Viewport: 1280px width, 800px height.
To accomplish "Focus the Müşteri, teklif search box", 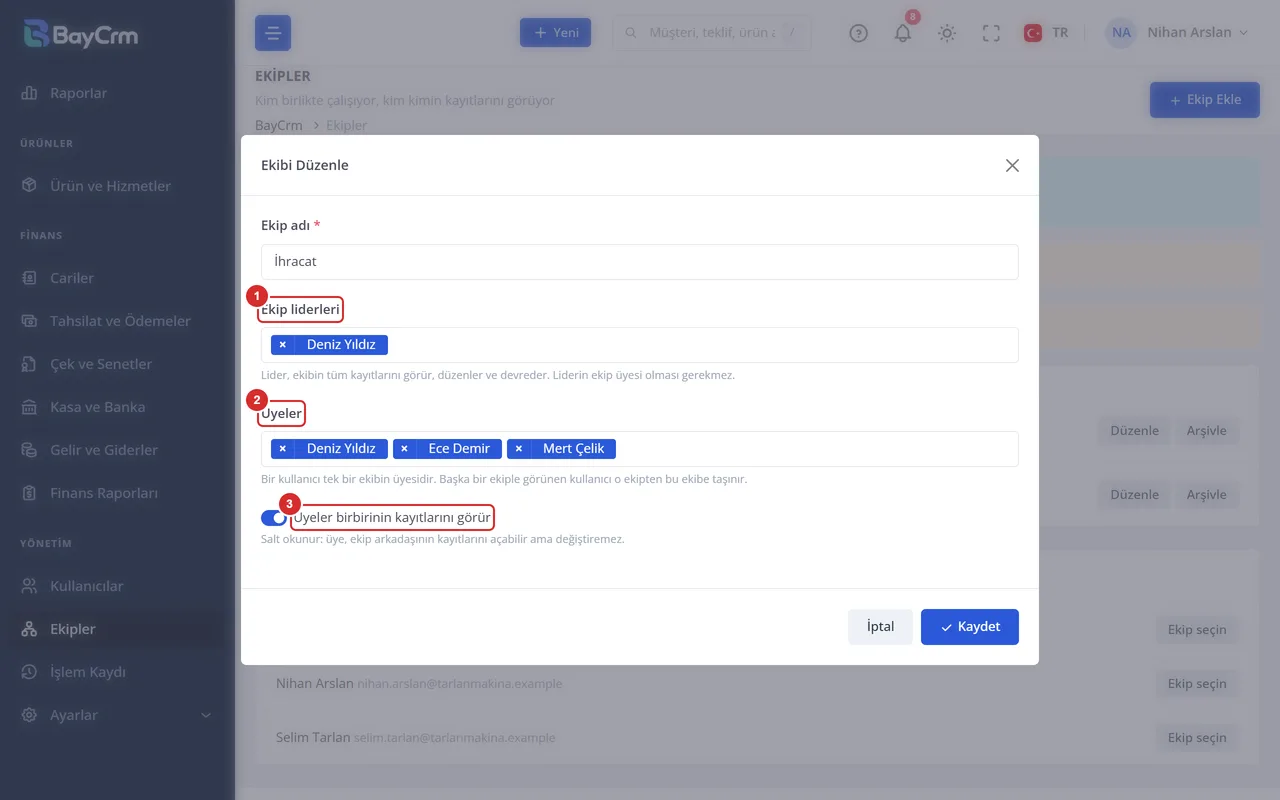I will point(712,33).
